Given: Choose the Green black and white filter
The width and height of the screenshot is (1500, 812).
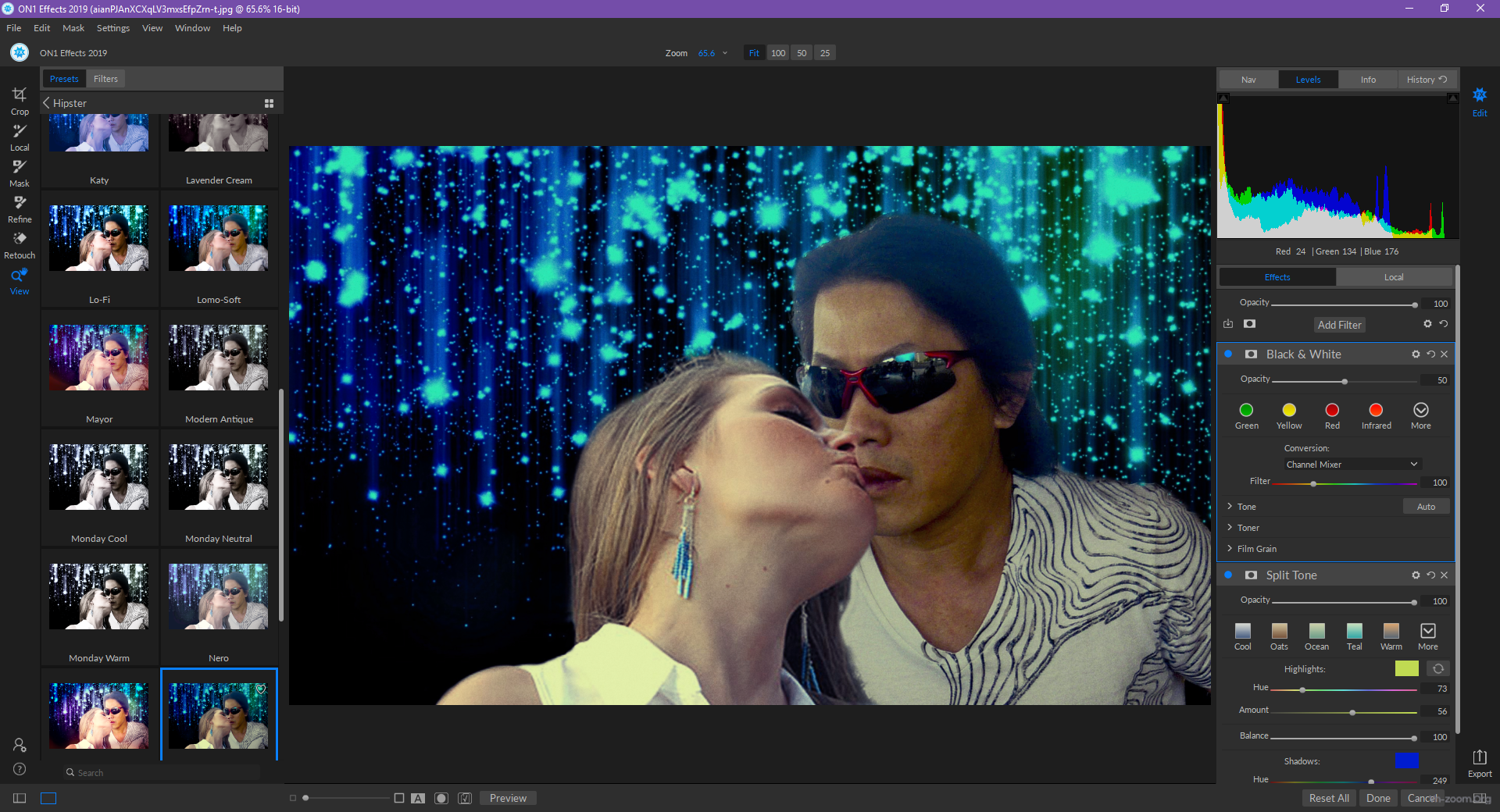Looking at the screenshot, I should [1246, 416].
